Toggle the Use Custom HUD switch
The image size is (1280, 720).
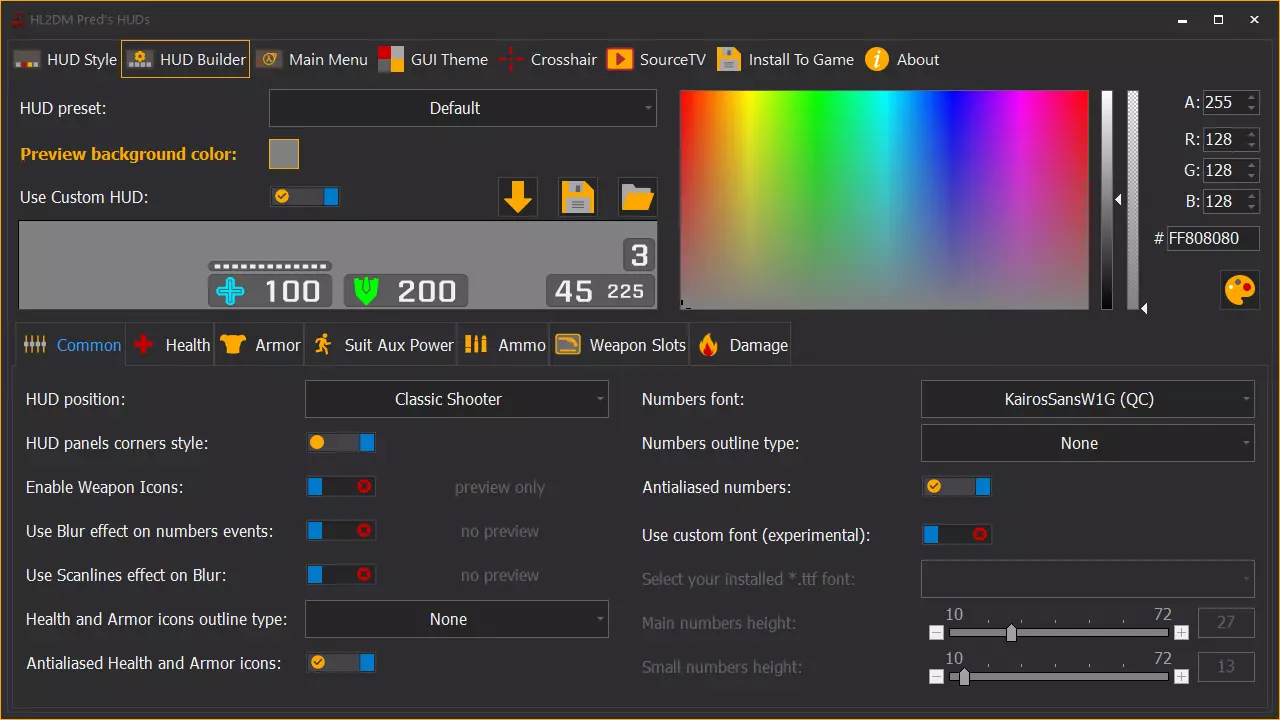click(x=305, y=196)
